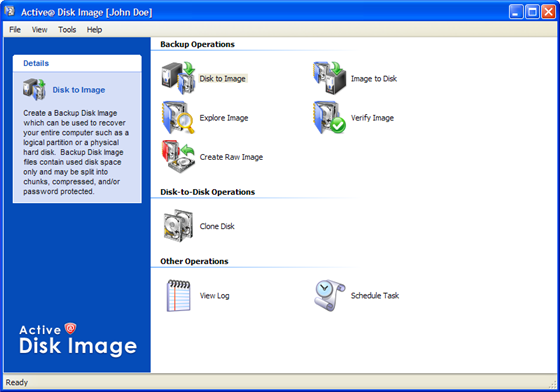Open the File menu
Image resolution: width=560 pixels, height=392 pixels.
(x=15, y=30)
